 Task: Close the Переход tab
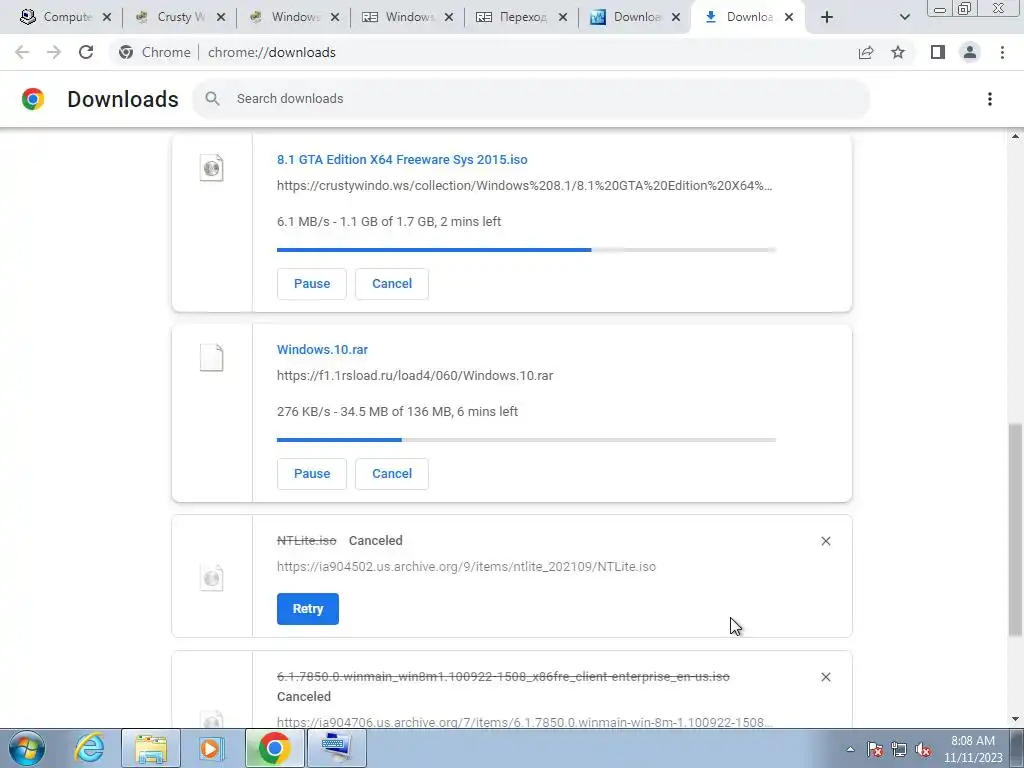pos(563,18)
